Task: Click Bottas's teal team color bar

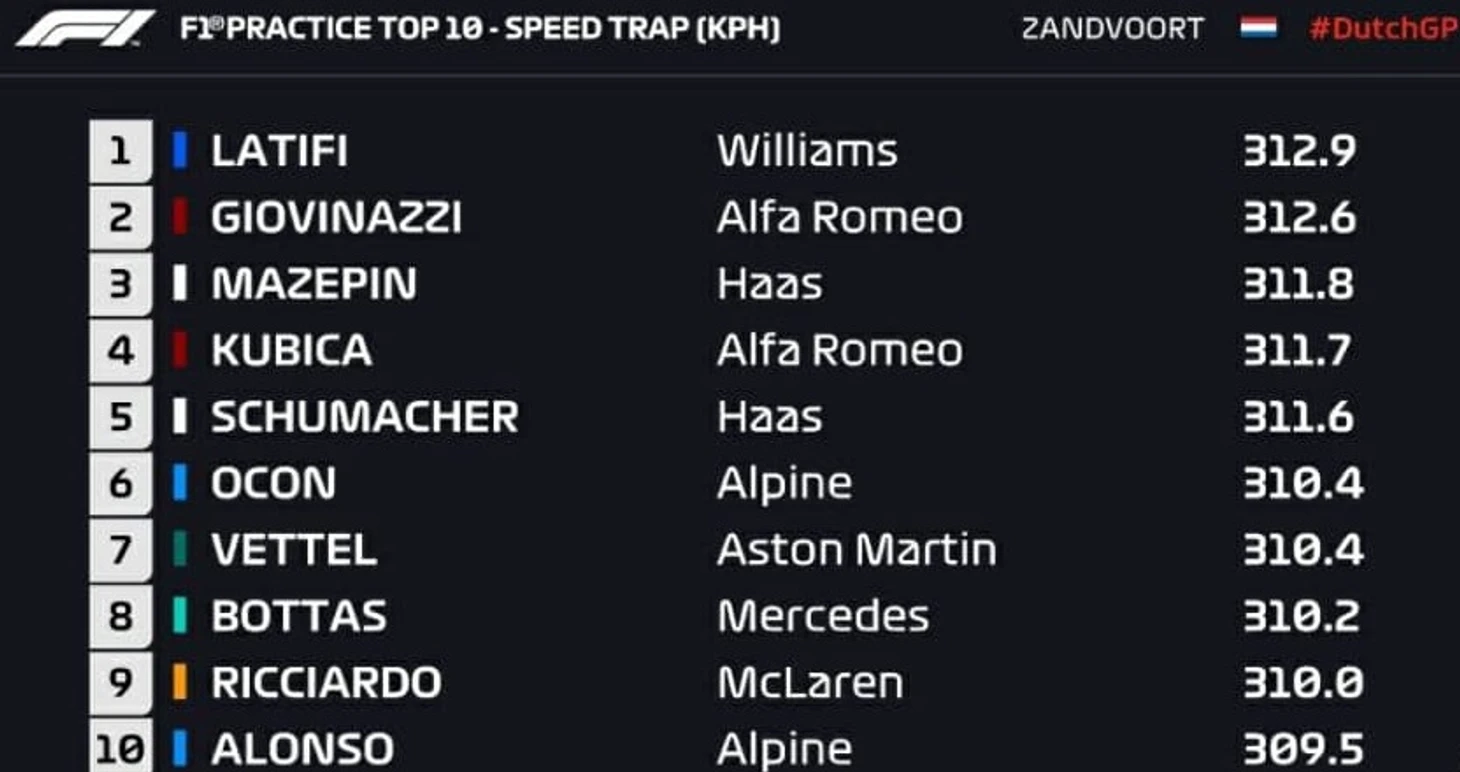Action: pos(180,616)
